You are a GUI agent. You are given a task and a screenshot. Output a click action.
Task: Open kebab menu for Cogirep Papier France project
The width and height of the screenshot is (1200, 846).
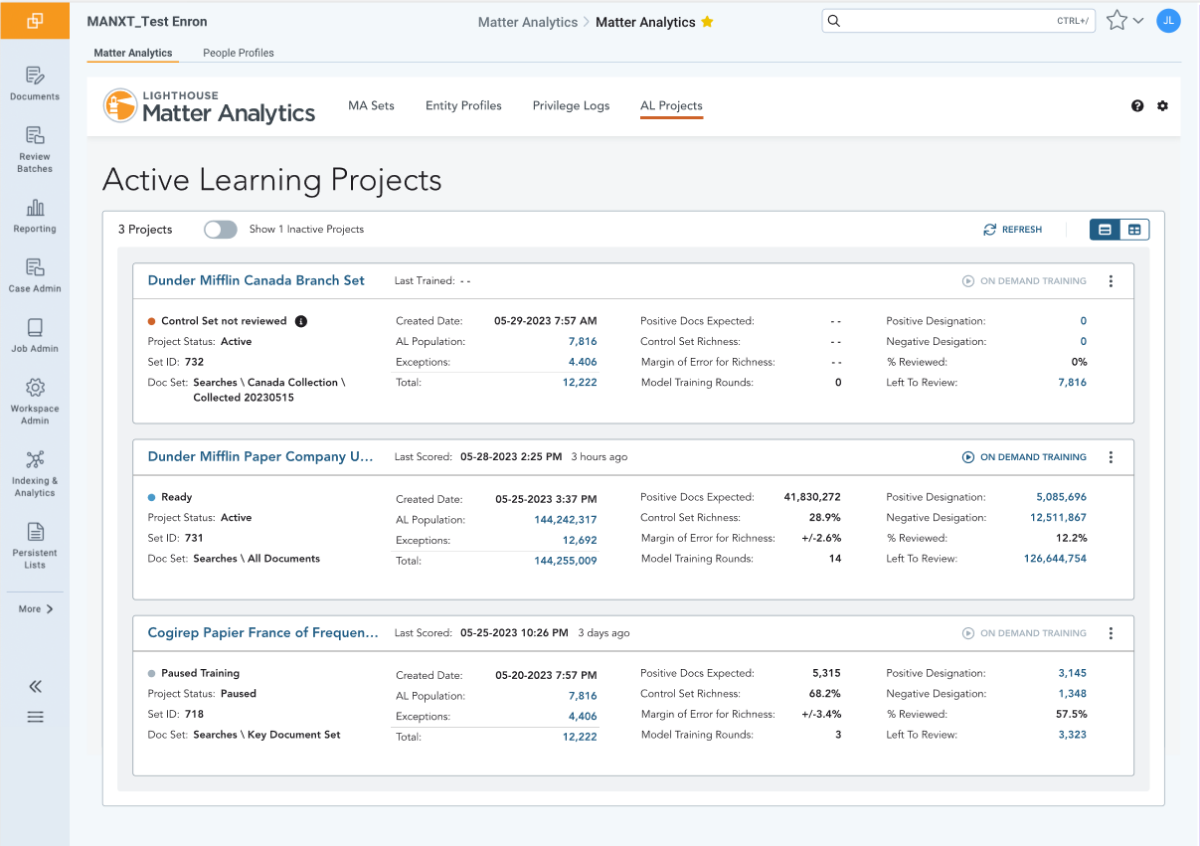1110,633
